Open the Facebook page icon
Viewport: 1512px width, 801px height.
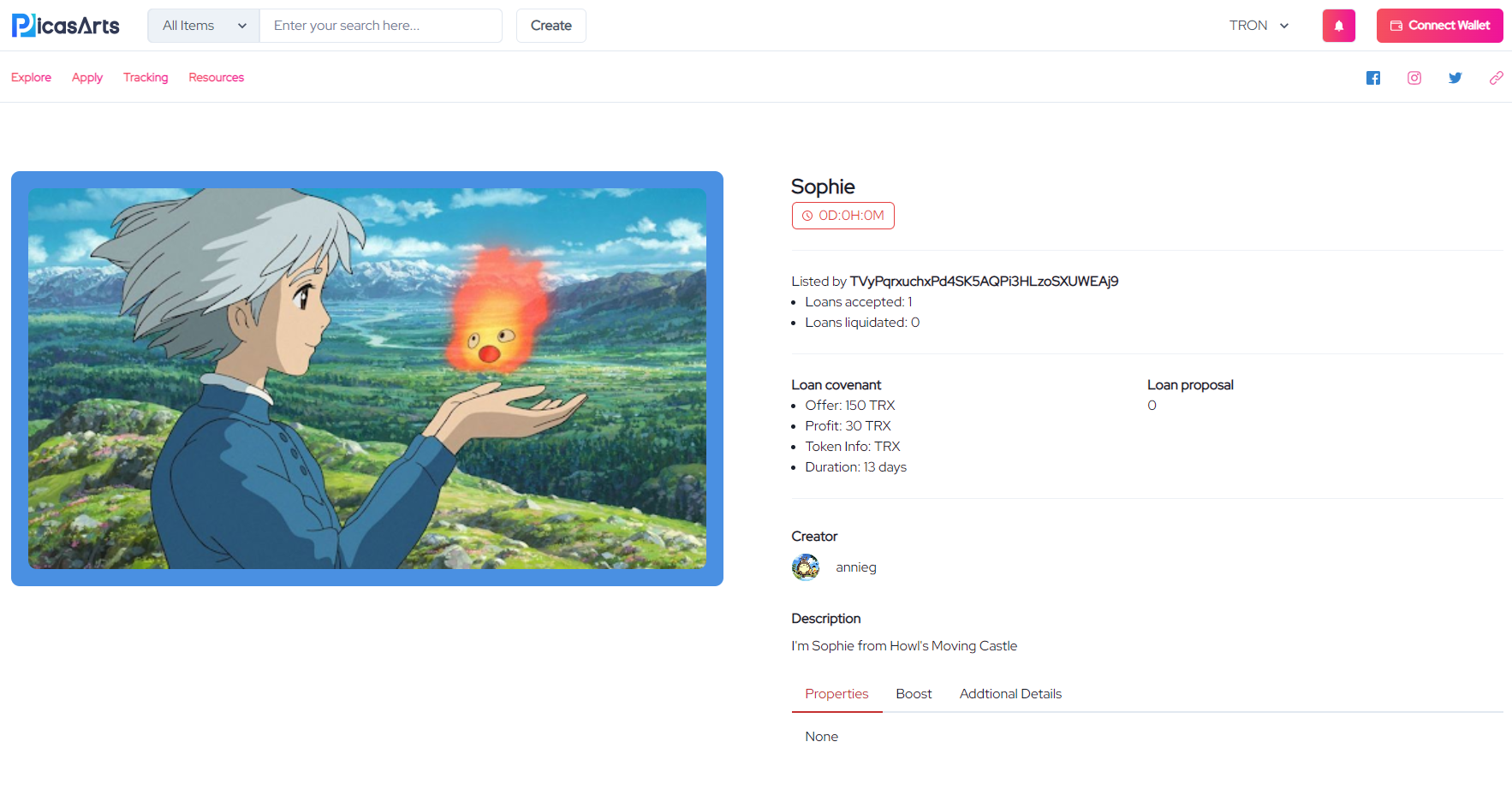point(1373,78)
